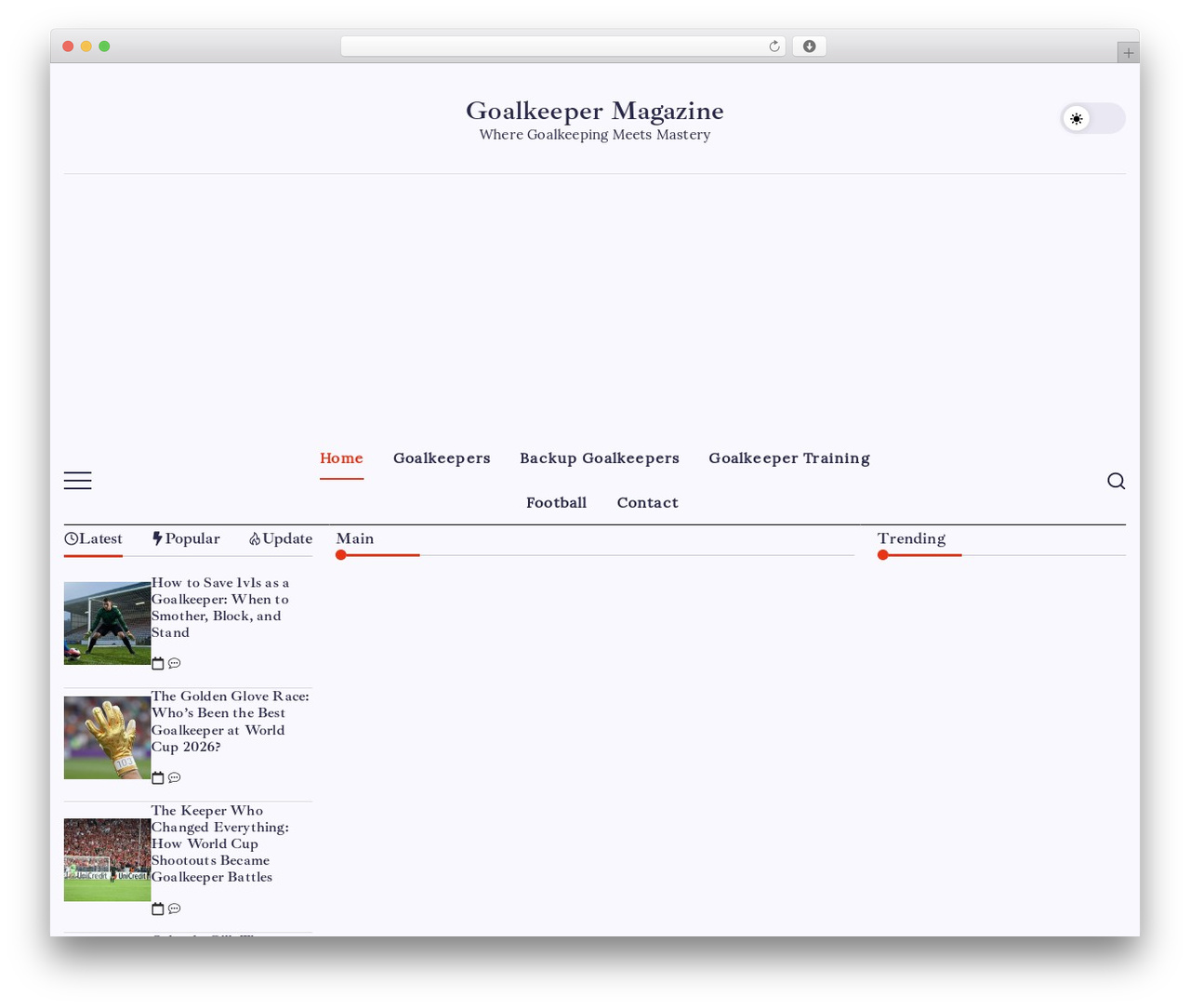This screenshot has height=1008, width=1190.
Task: Toggle the light/dark mode switch
Action: (1093, 118)
